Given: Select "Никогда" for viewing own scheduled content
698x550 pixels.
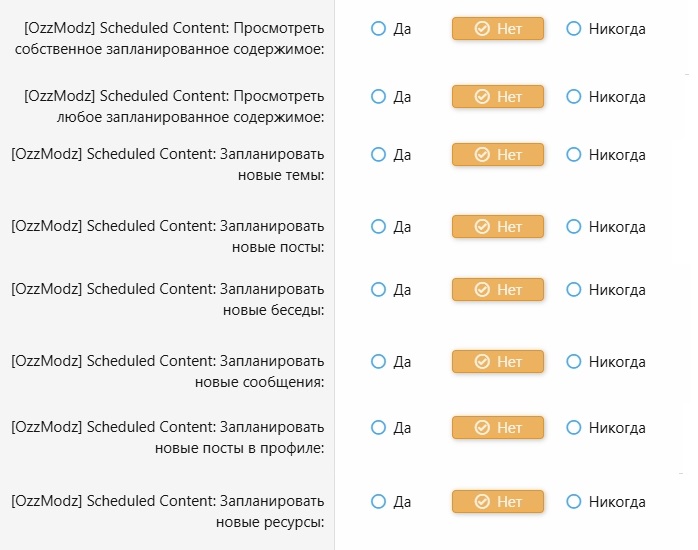Looking at the screenshot, I should pos(574,29).
